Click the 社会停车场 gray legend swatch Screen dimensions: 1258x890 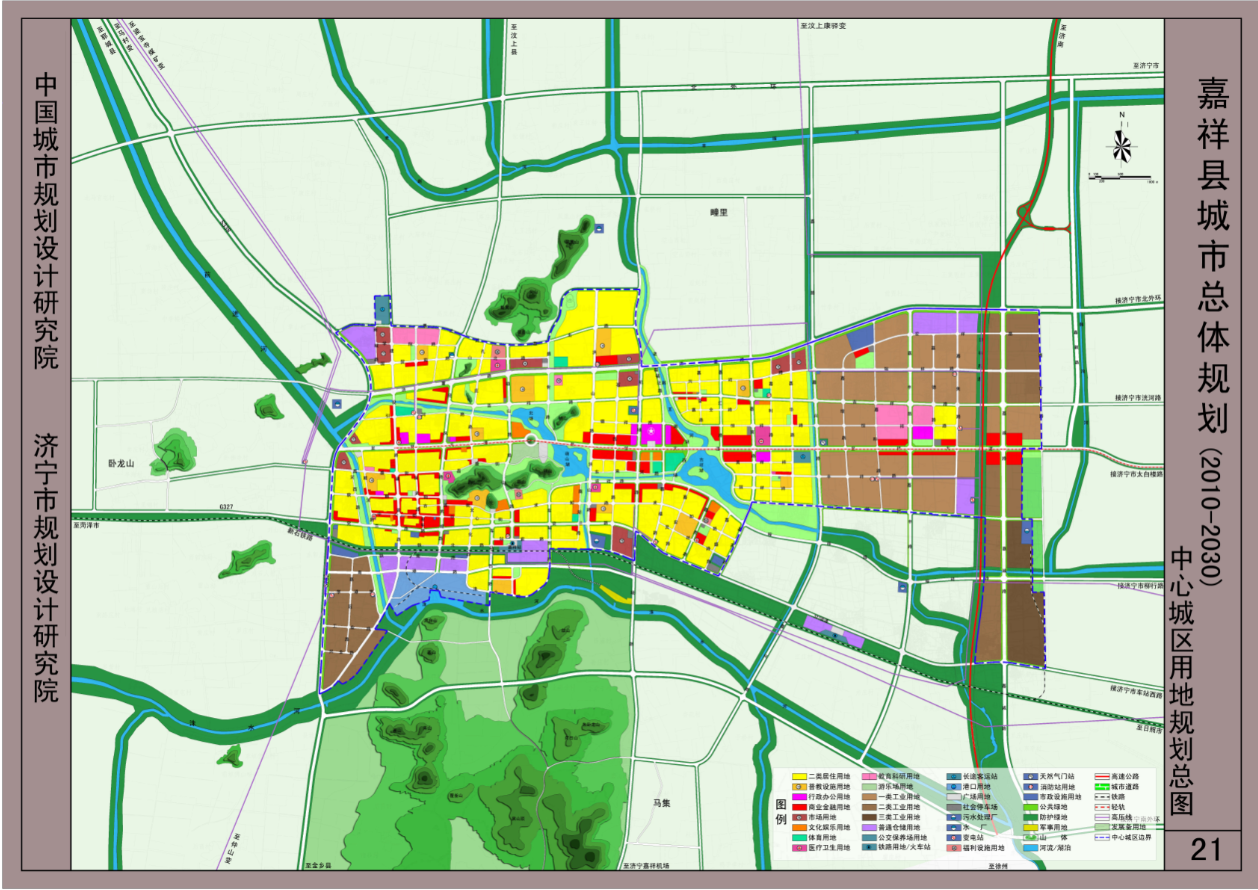coord(953,807)
